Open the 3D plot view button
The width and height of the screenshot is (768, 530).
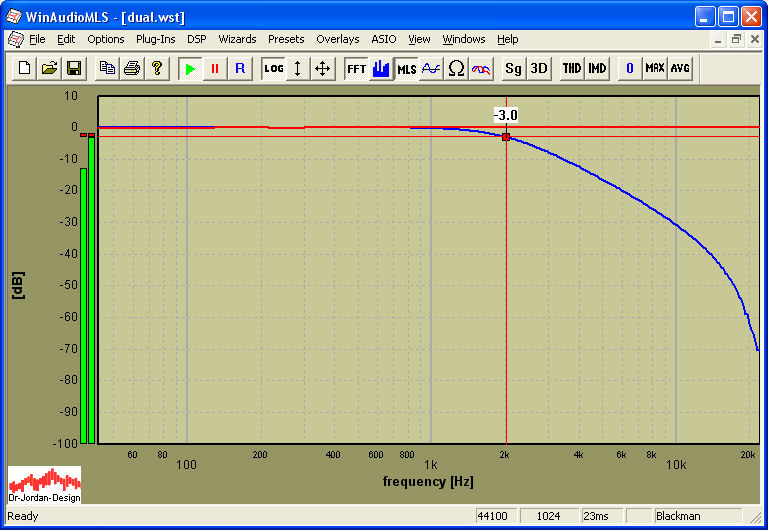pyautogui.click(x=539, y=68)
